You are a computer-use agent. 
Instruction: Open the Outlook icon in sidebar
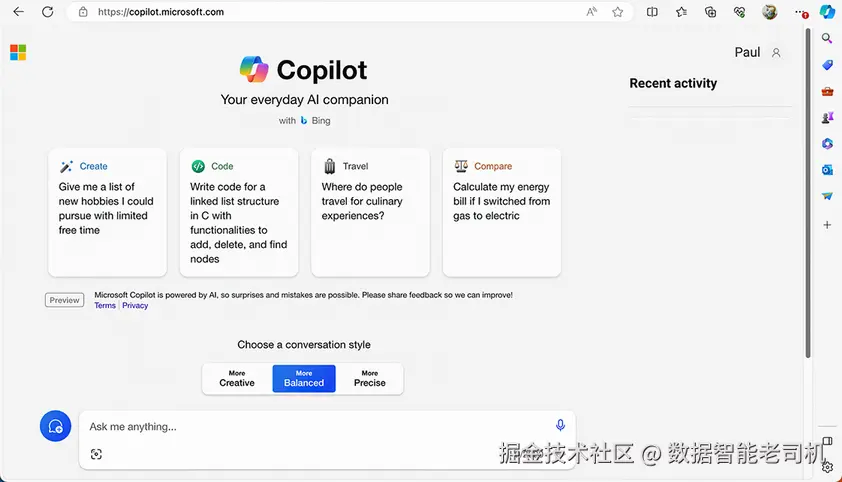tap(827, 170)
